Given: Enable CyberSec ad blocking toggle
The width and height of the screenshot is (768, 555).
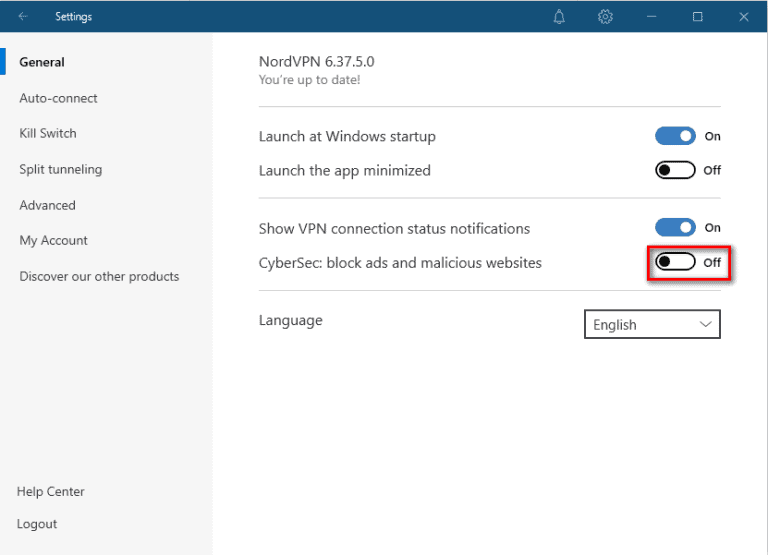Looking at the screenshot, I should (675, 263).
